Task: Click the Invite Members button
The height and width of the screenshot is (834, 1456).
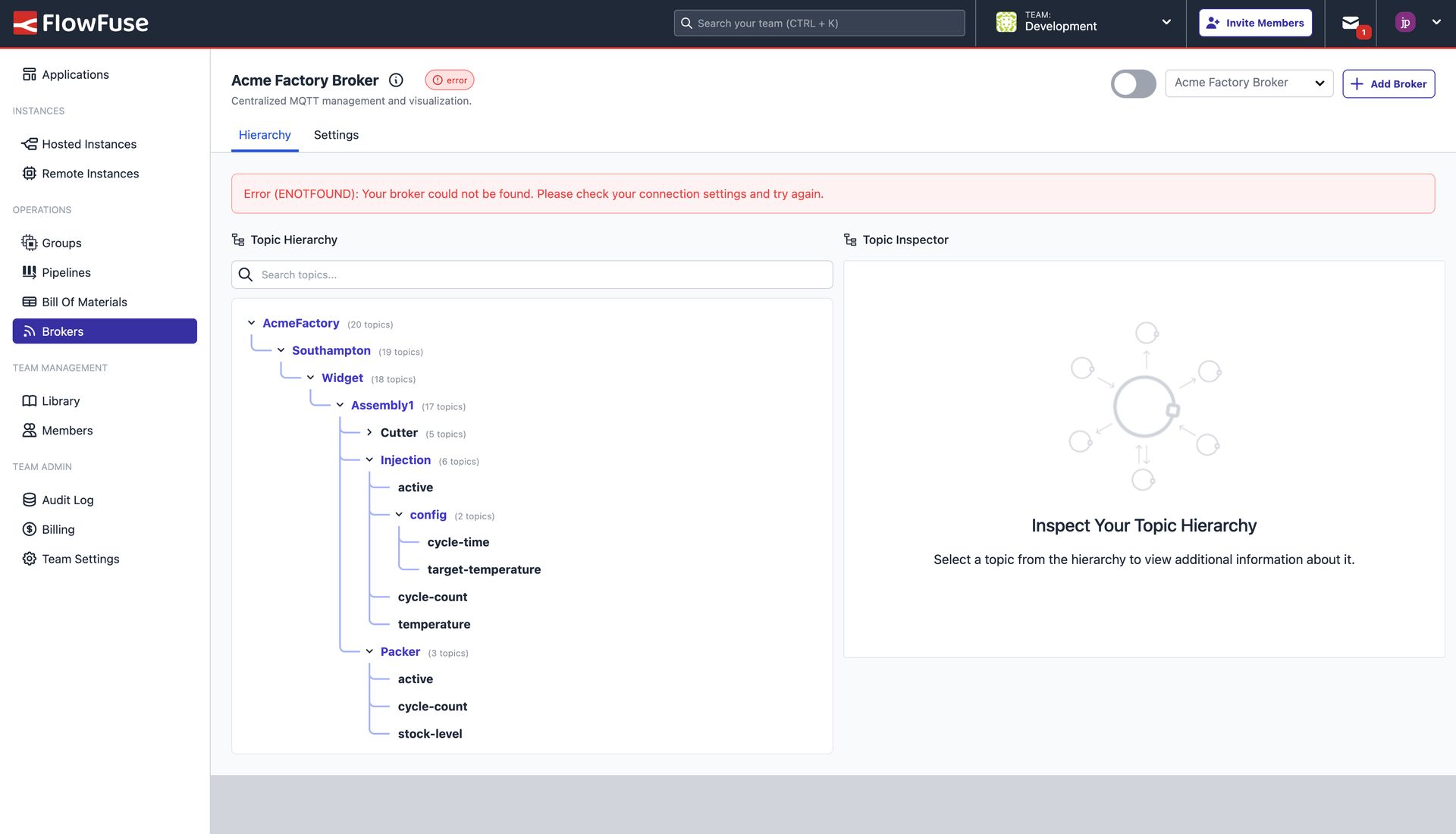Action: click(1255, 23)
